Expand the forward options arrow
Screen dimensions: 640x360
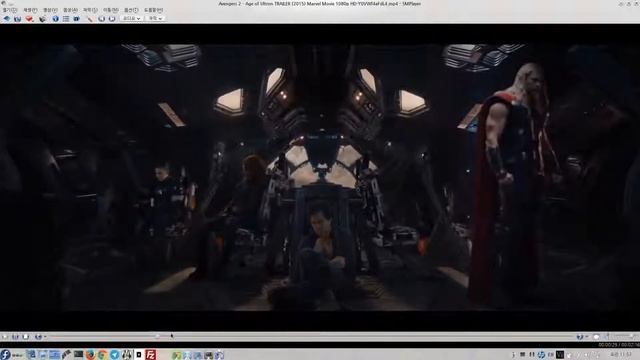[x=587, y=337]
